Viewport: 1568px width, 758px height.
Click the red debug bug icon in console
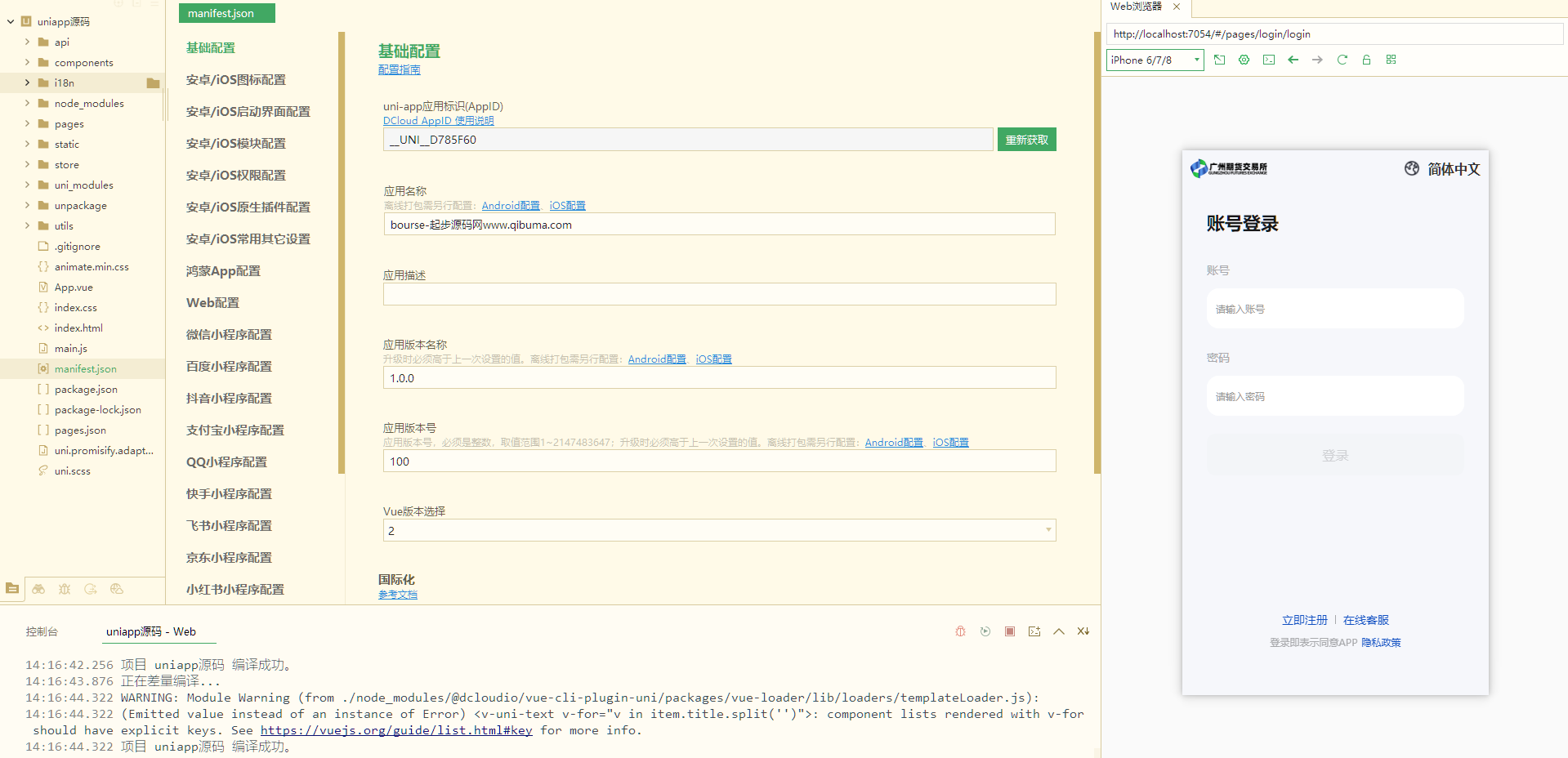click(x=960, y=631)
